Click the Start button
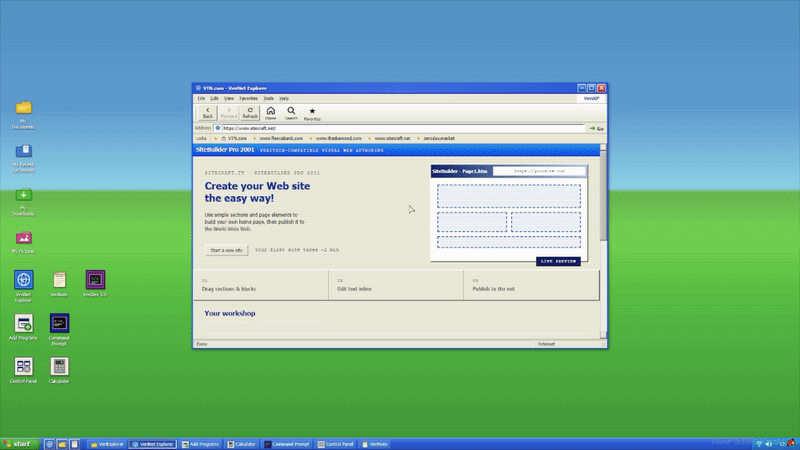Image resolution: width=800 pixels, height=450 pixels. pyautogui.click(x=18, y=444)
